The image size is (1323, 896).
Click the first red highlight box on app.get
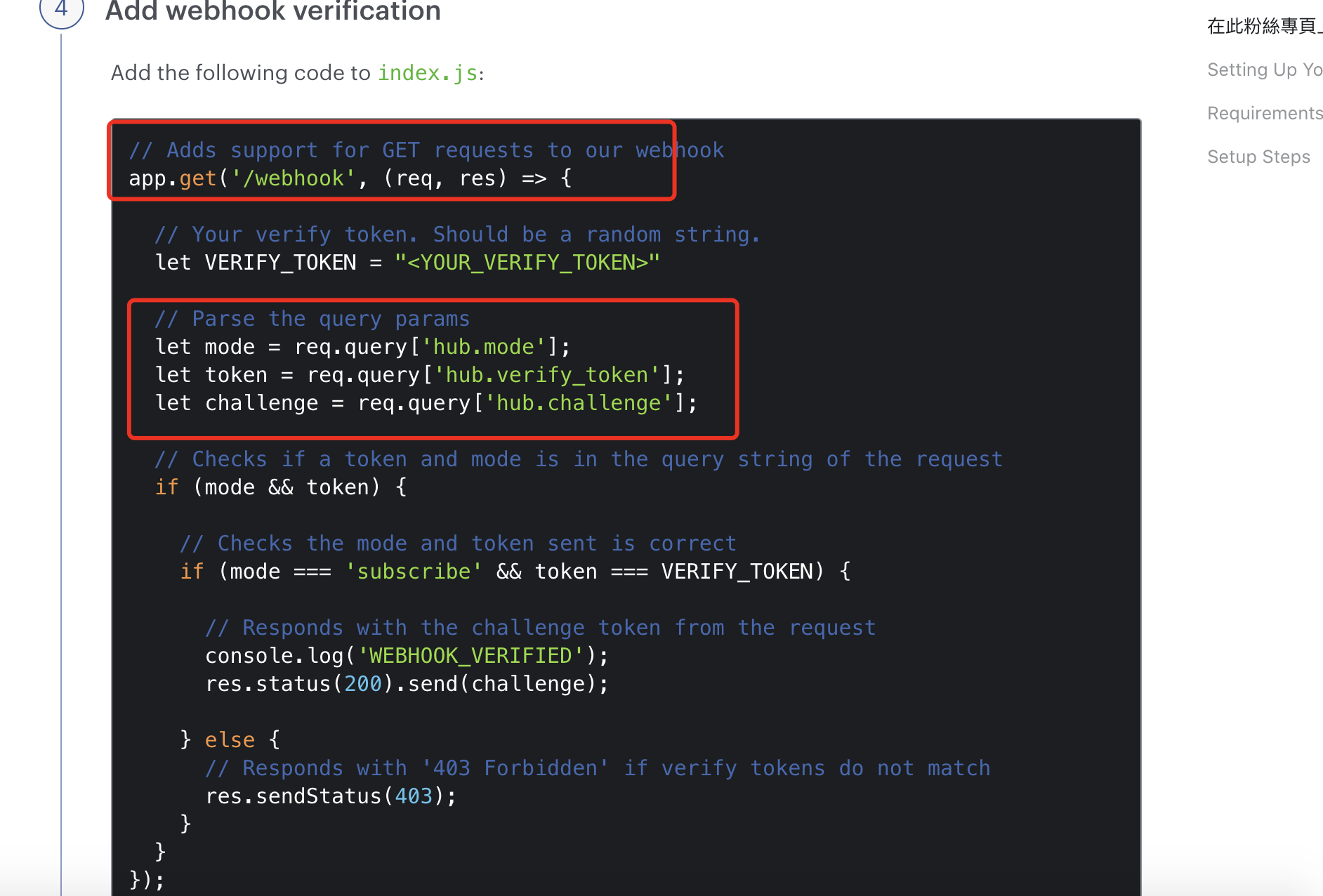[391, 162]
